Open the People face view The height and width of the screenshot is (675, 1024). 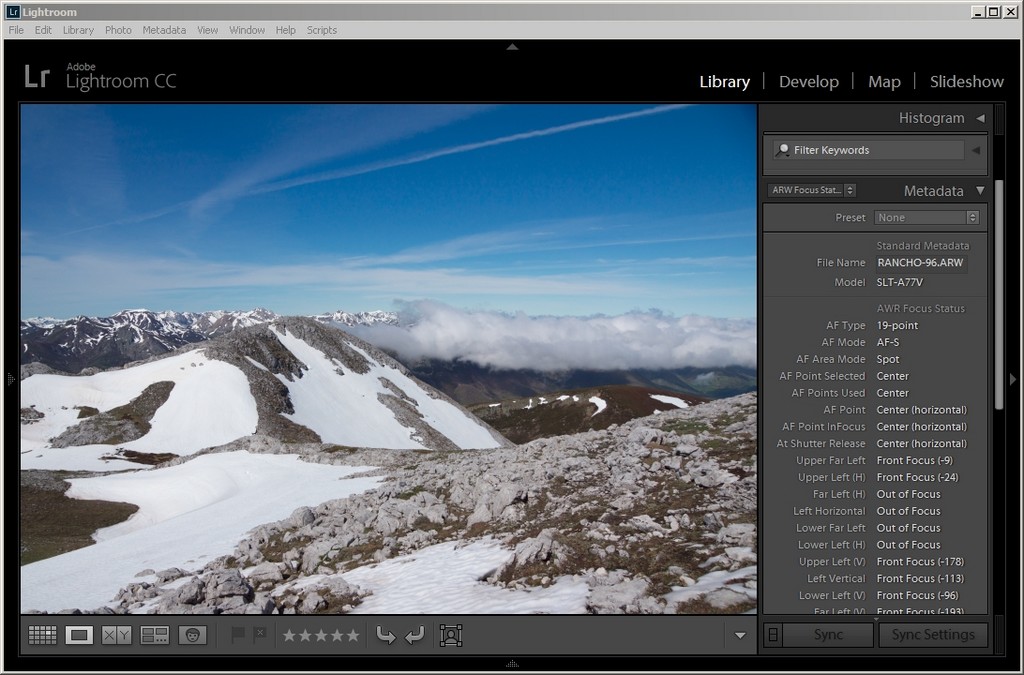click(192, 635)
